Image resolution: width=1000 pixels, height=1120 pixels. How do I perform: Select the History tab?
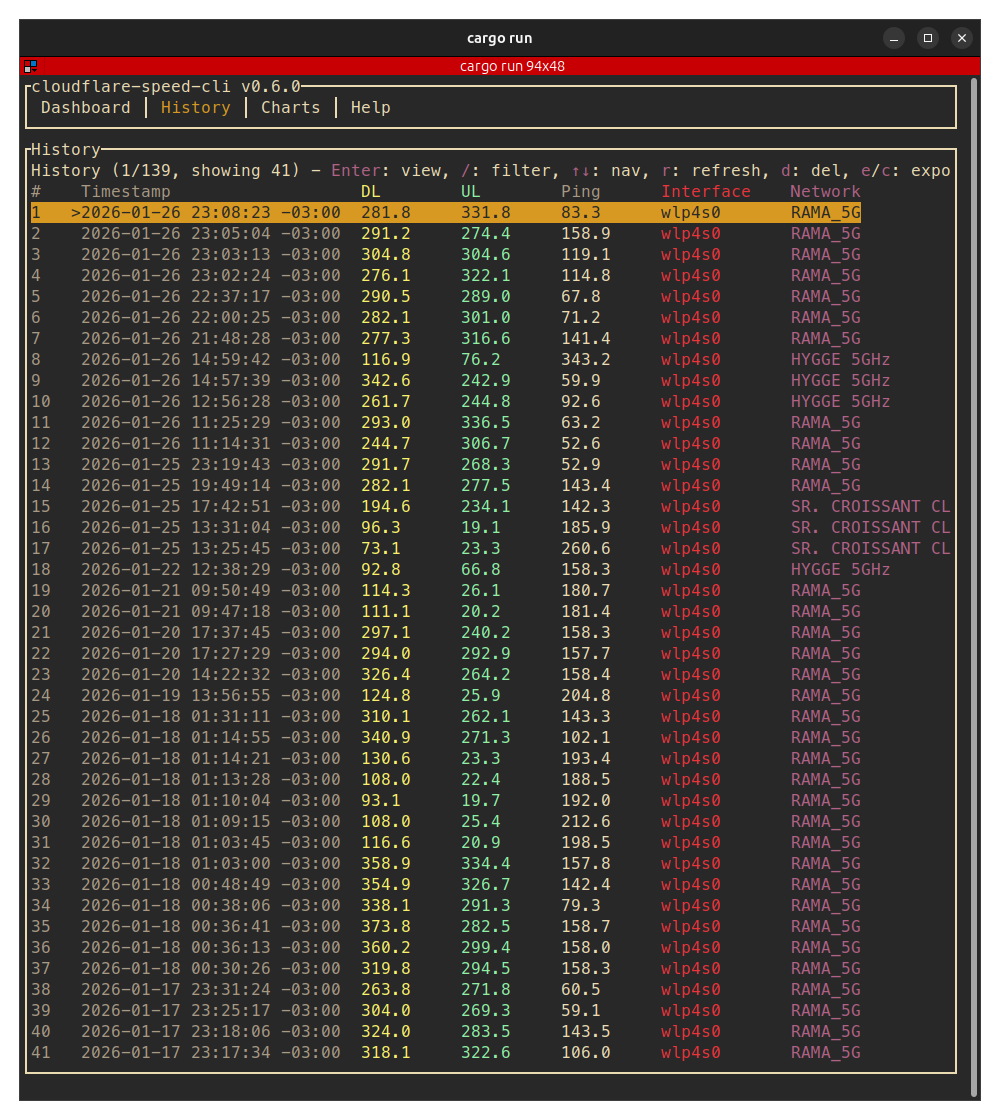195,107
